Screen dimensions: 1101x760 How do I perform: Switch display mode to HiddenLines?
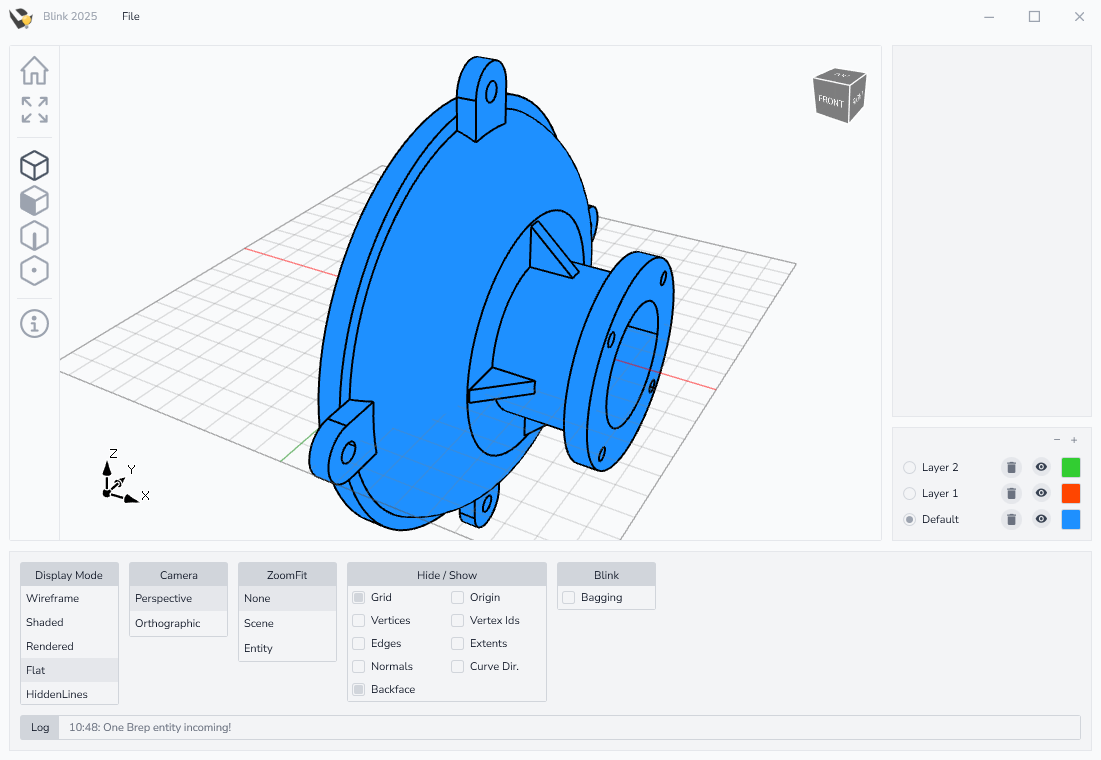(x=57, y=694)
